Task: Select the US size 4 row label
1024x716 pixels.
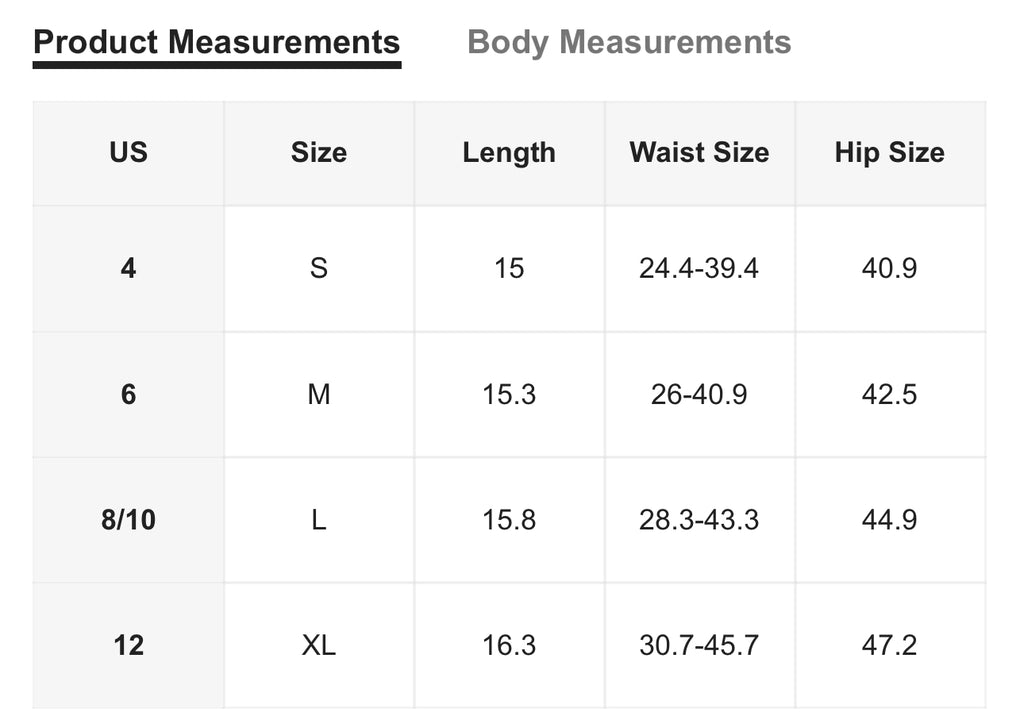Action: (128, 268)
